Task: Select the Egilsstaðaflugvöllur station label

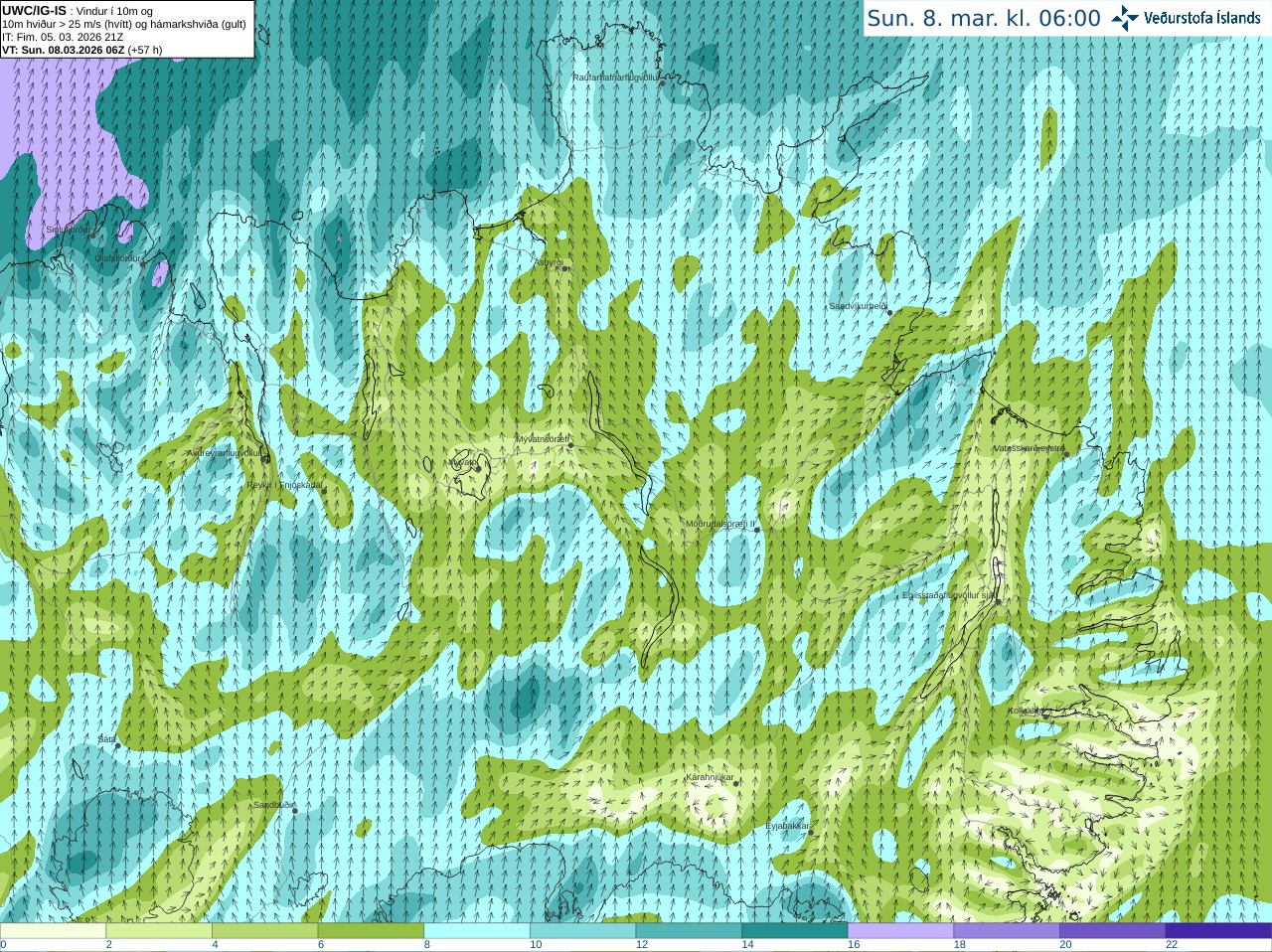Action: pyautogui.click(x=948, y=595)
